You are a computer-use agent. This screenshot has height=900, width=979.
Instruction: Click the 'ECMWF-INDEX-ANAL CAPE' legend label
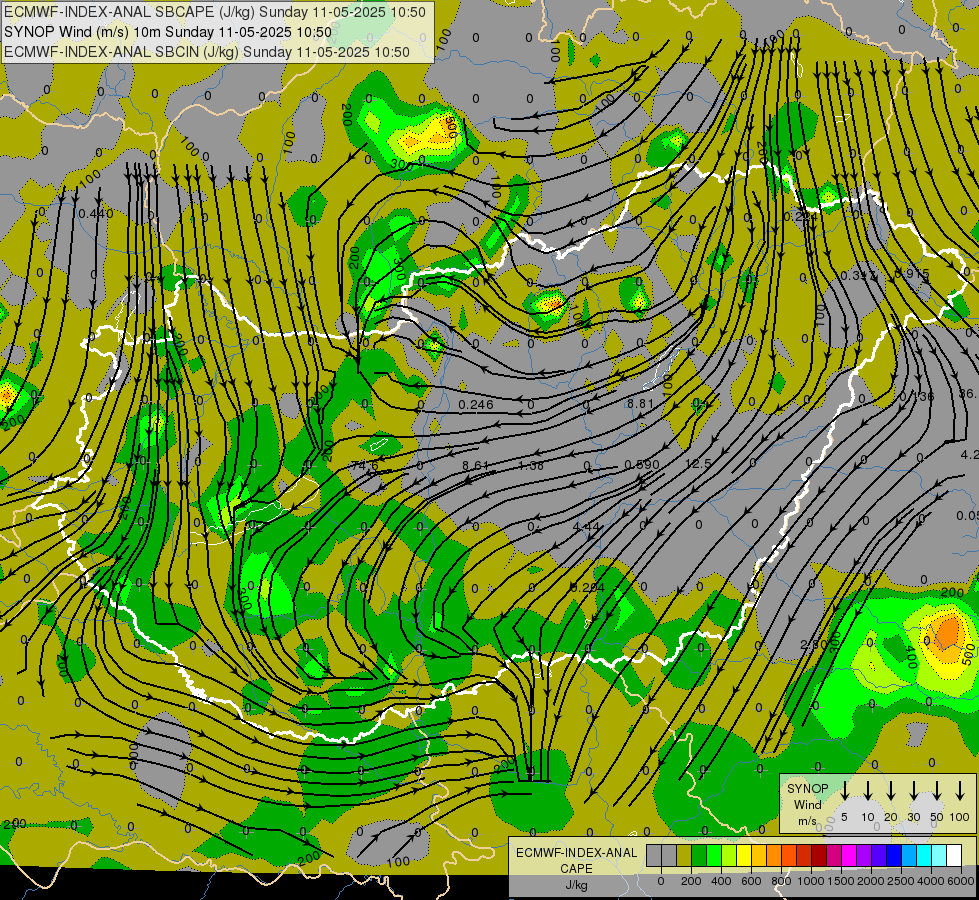[577, 860]
